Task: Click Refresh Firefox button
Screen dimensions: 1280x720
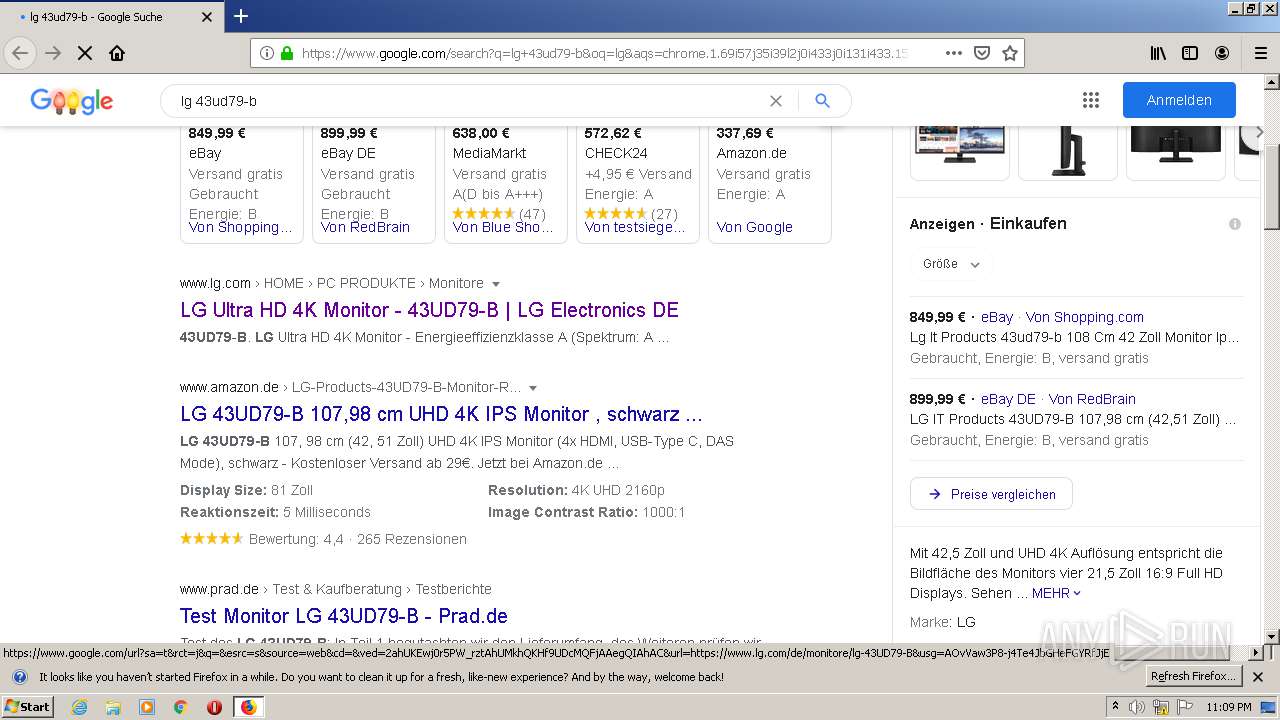Action: pyautogui.click(x=1194, y=677)
